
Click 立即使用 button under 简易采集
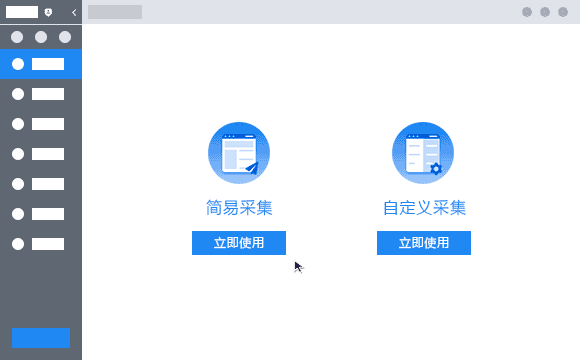point(239,243)
